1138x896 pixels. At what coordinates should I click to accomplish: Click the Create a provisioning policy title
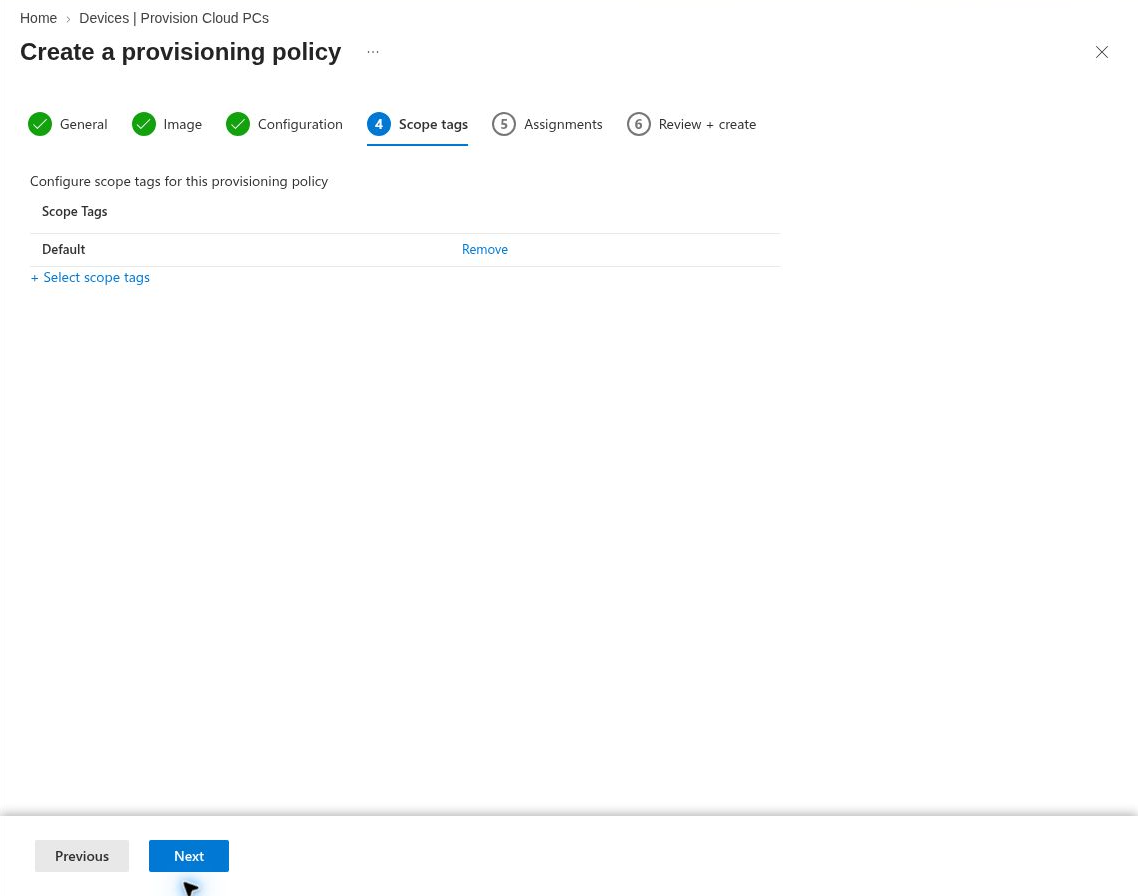[x=181, y=52]
